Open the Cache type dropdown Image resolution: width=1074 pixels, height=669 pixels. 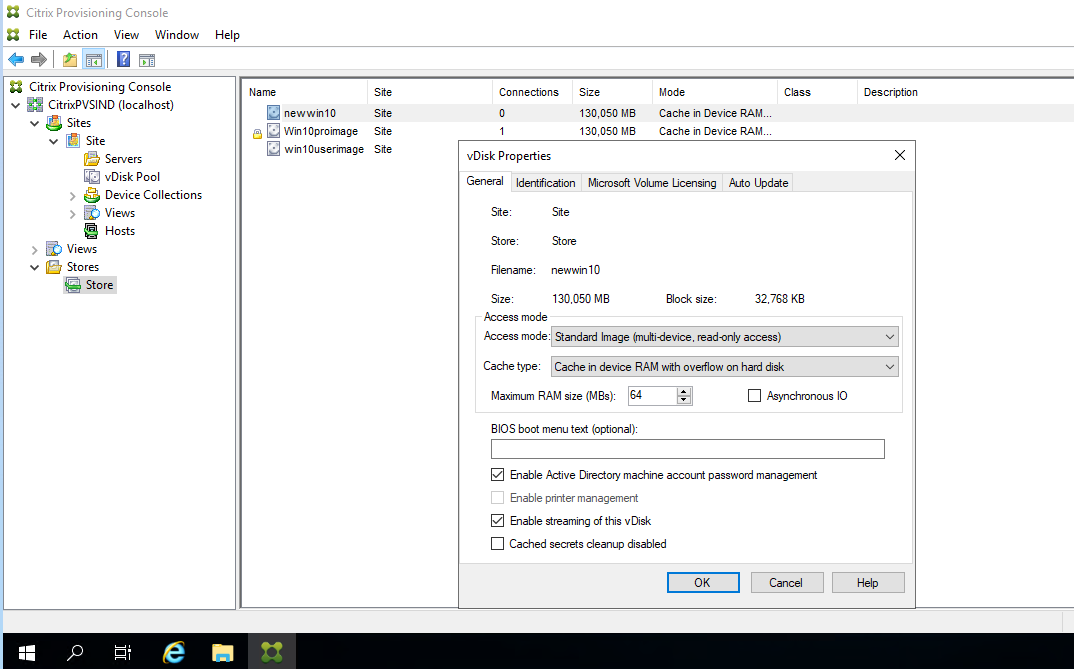[725, 366]
